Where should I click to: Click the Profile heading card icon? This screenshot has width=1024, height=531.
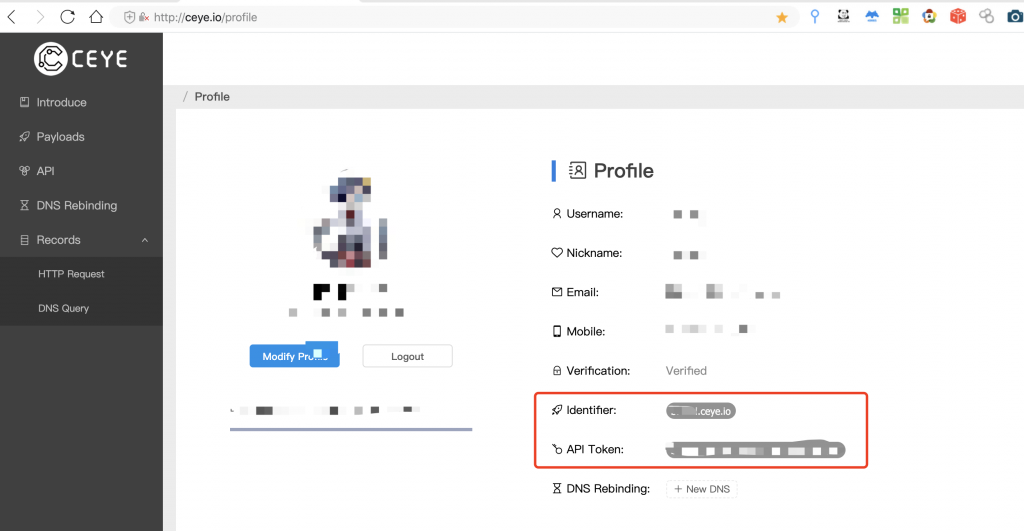tap(577, 170)
